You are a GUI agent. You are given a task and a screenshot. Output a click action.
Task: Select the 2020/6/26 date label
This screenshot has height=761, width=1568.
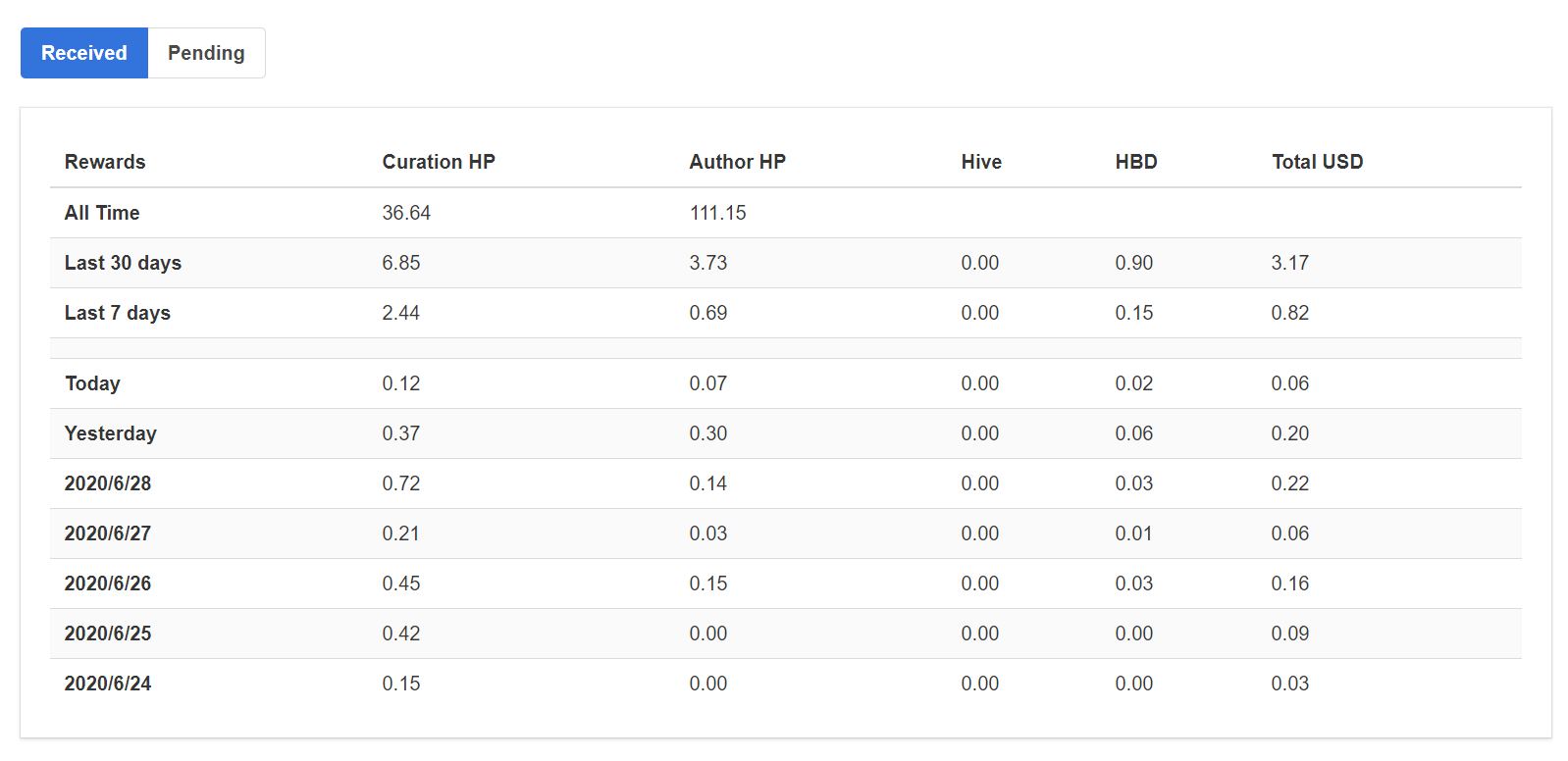click(108, 583)
